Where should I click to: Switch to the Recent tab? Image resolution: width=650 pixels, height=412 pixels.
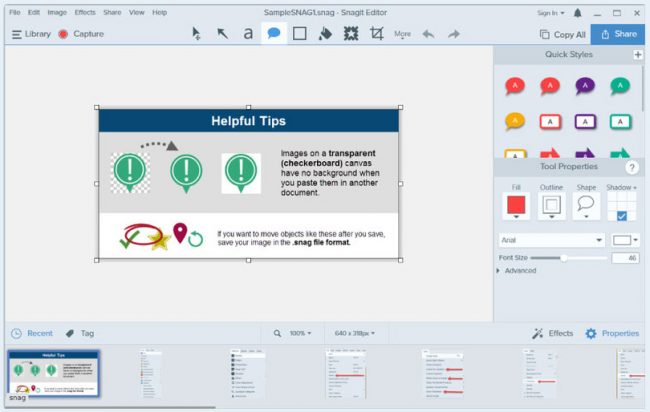coord(32,333)
